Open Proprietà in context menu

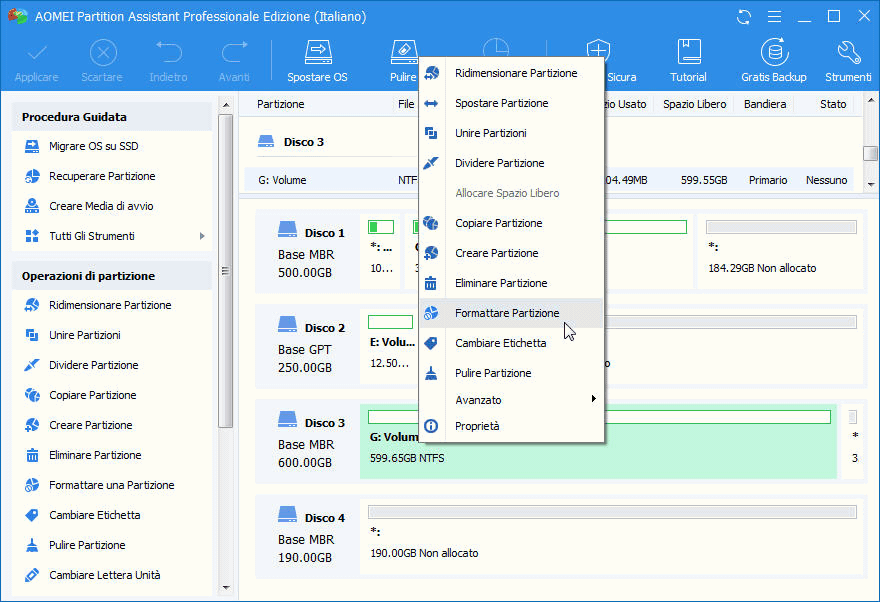pyautogui.click(x=511, y=426)
